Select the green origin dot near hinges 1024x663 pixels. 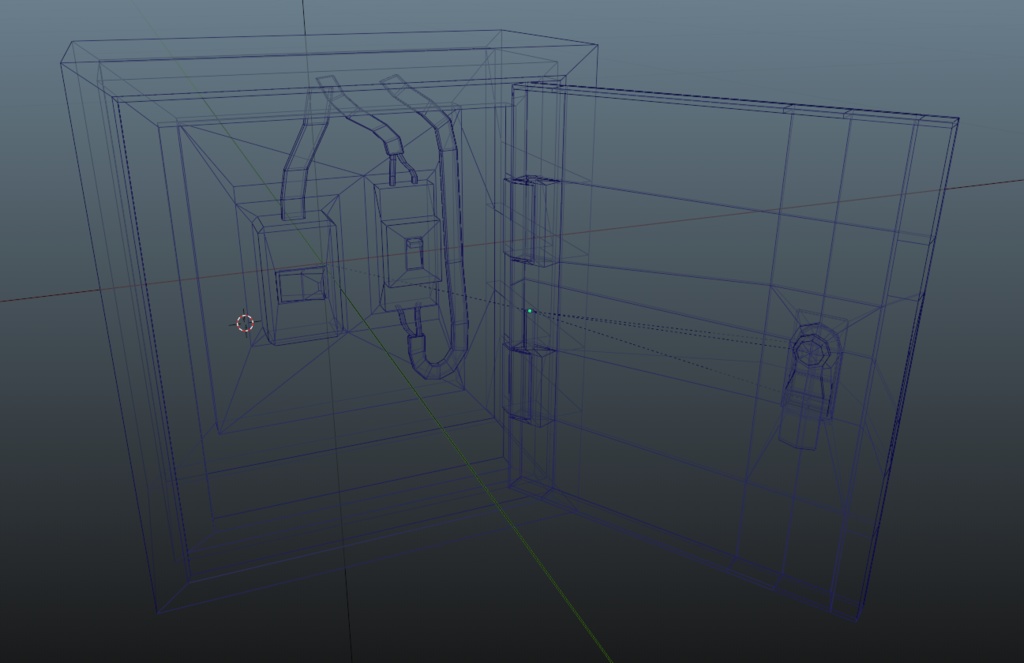pyautogui.click(x=530, y=311)
